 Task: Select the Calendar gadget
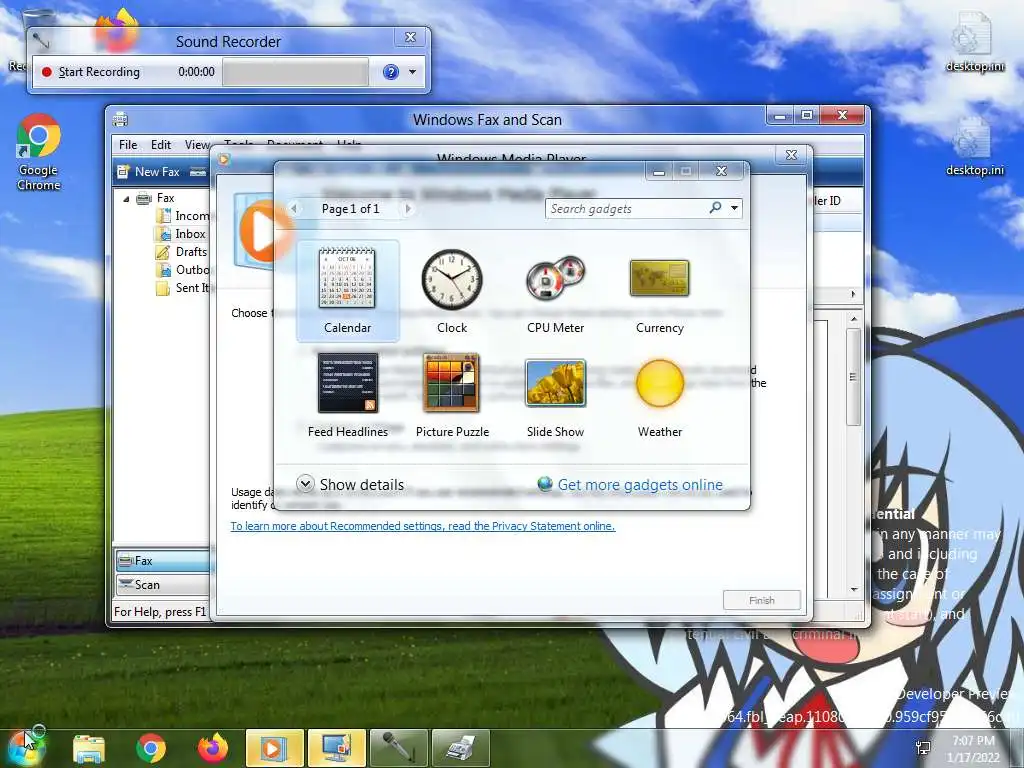pos(347,291)
